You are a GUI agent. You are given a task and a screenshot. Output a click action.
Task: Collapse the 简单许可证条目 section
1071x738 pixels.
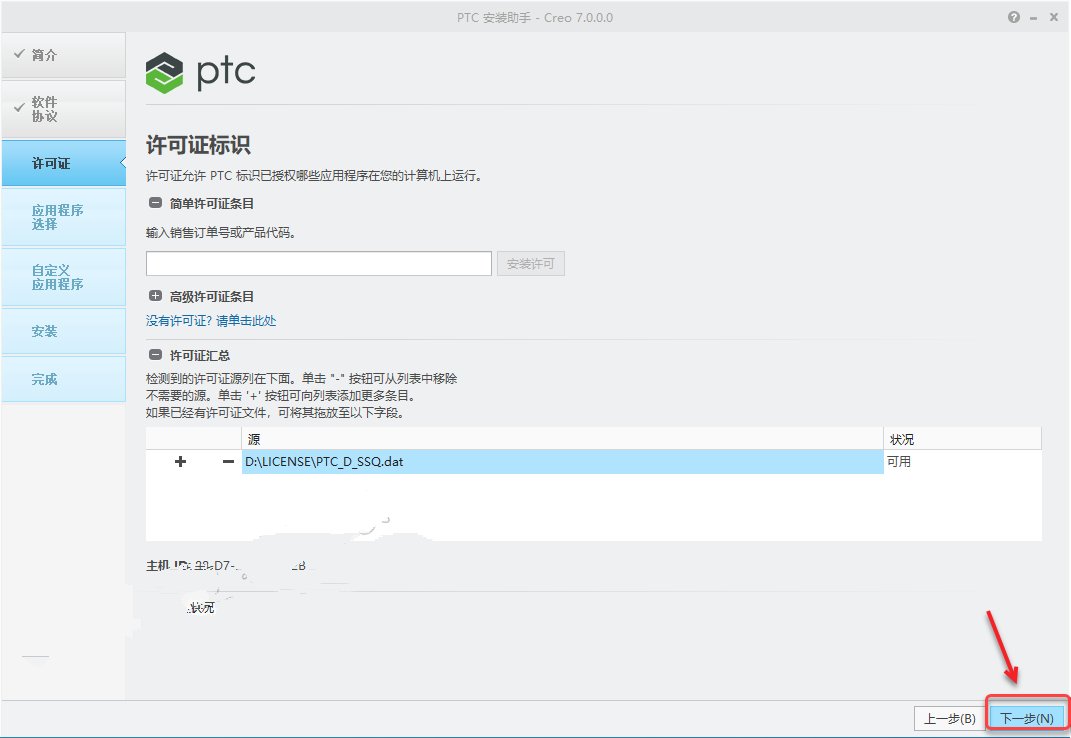(156, 203)
